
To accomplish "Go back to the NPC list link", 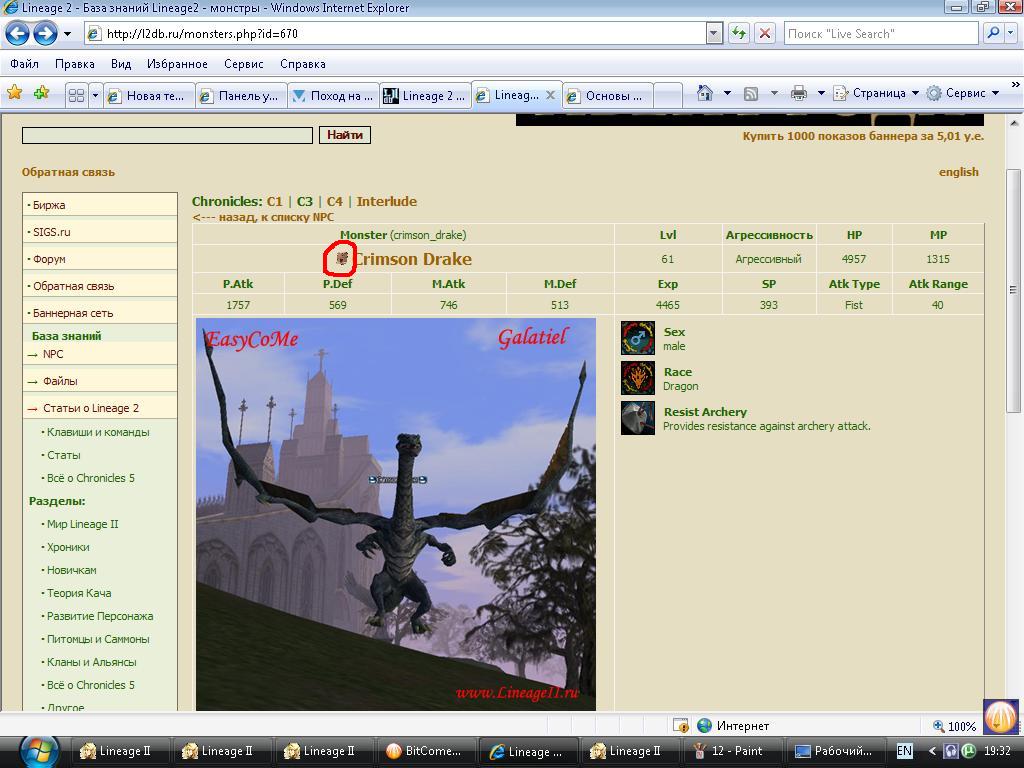I will [263, 217].
